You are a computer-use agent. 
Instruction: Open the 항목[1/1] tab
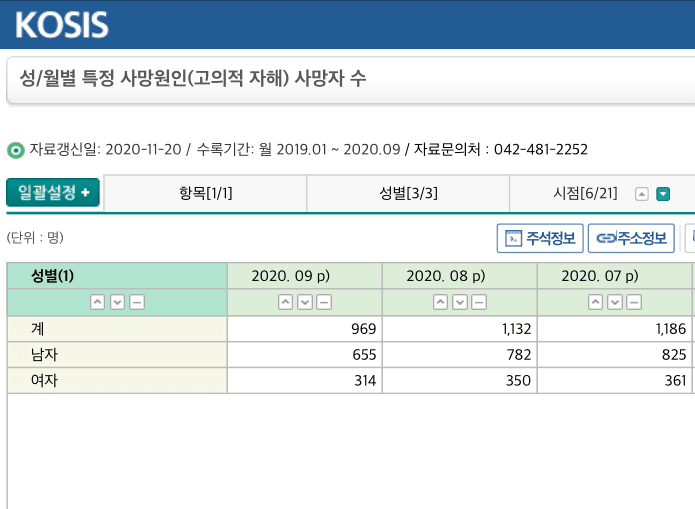click(x=206, y=193)
